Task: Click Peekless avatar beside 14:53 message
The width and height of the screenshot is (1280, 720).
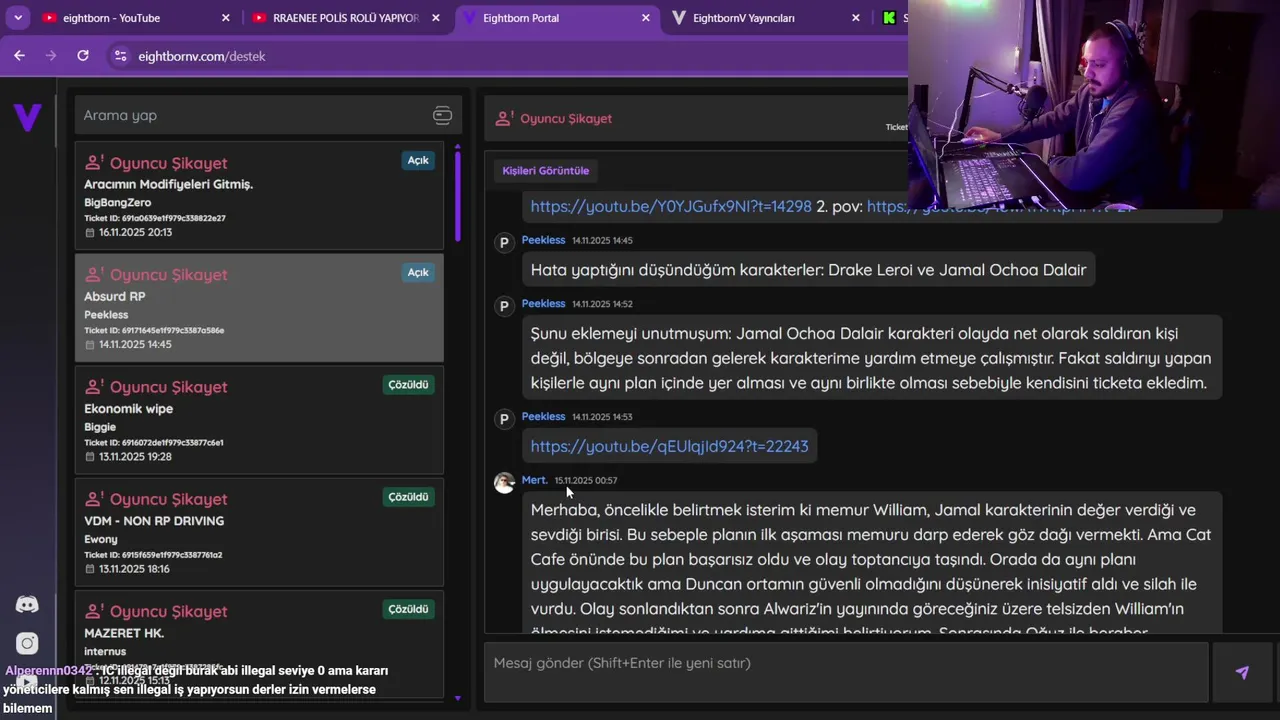Action: pyautogui.click(x=504, y=419)
